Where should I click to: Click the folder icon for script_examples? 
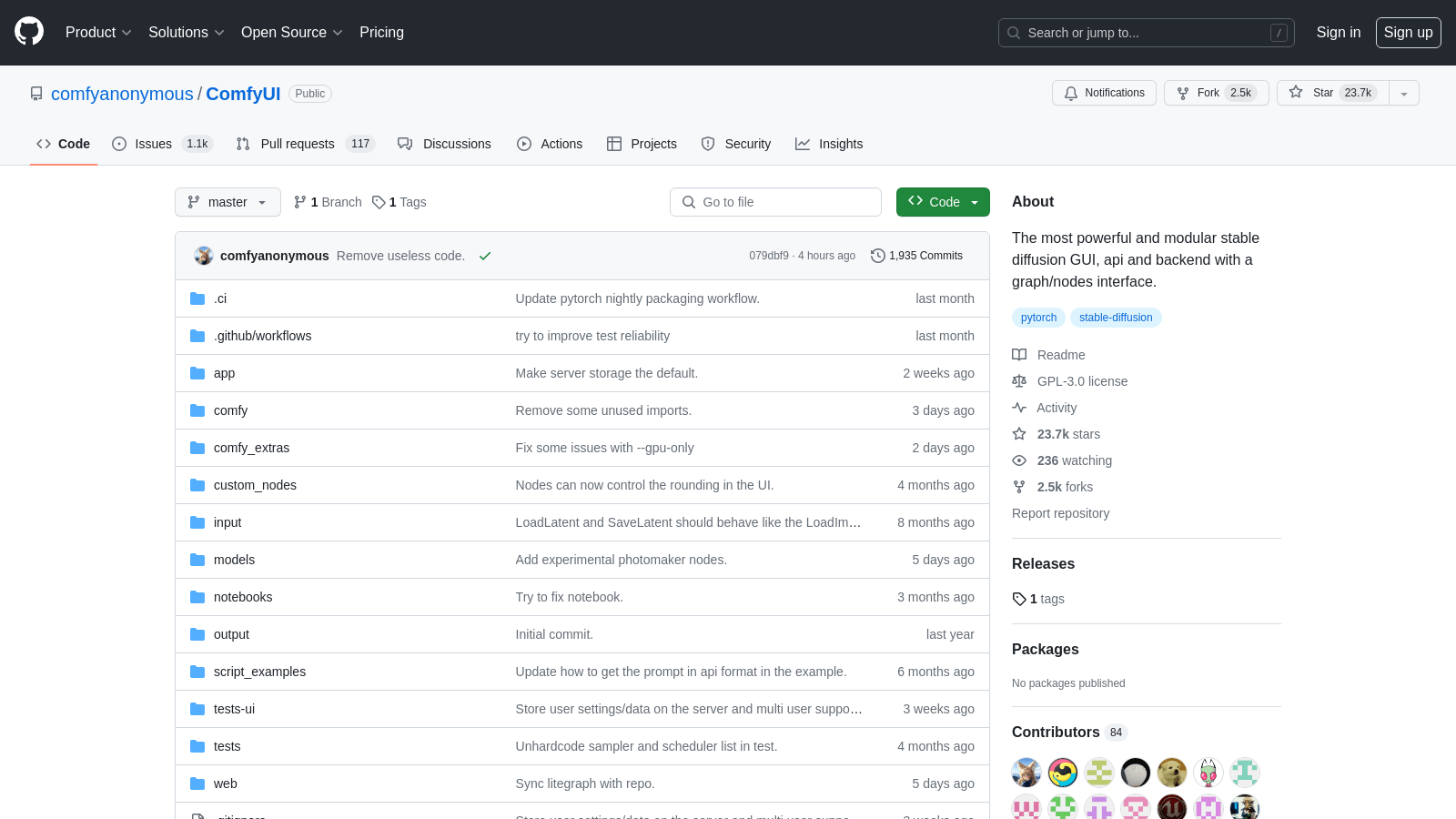pyautogui.click(x=197, y=672)
